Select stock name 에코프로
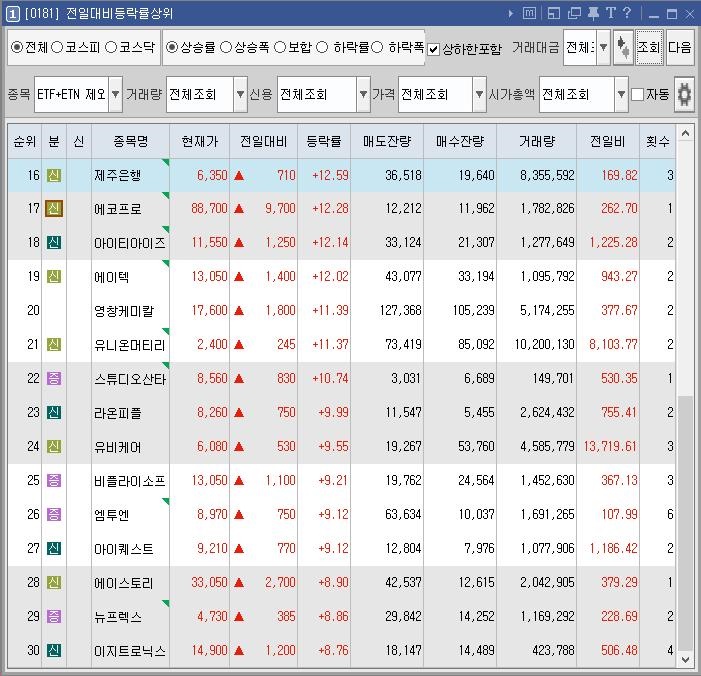701x676 pixels. (118, 209)
